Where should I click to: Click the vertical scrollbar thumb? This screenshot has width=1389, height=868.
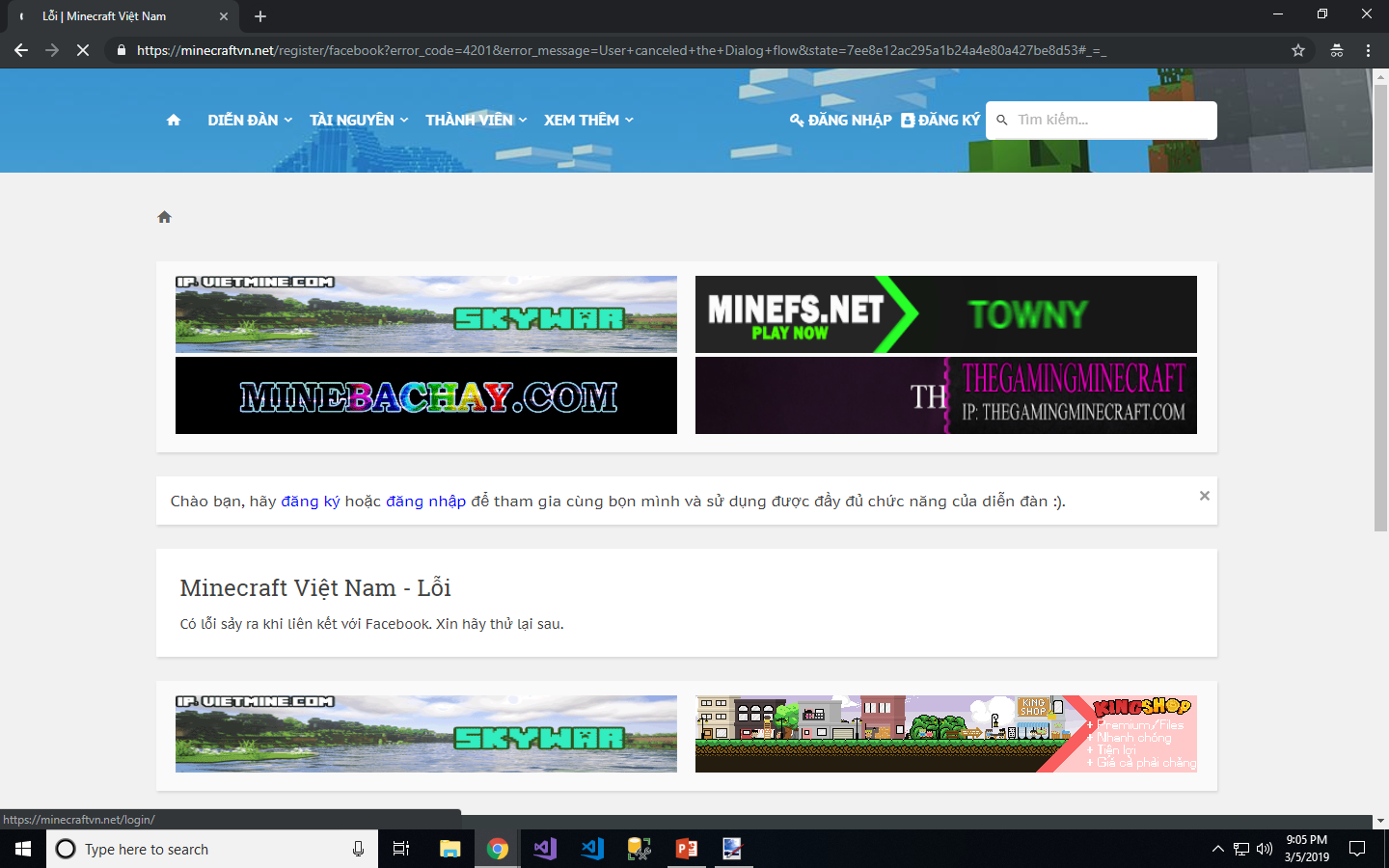point(1380,307)
